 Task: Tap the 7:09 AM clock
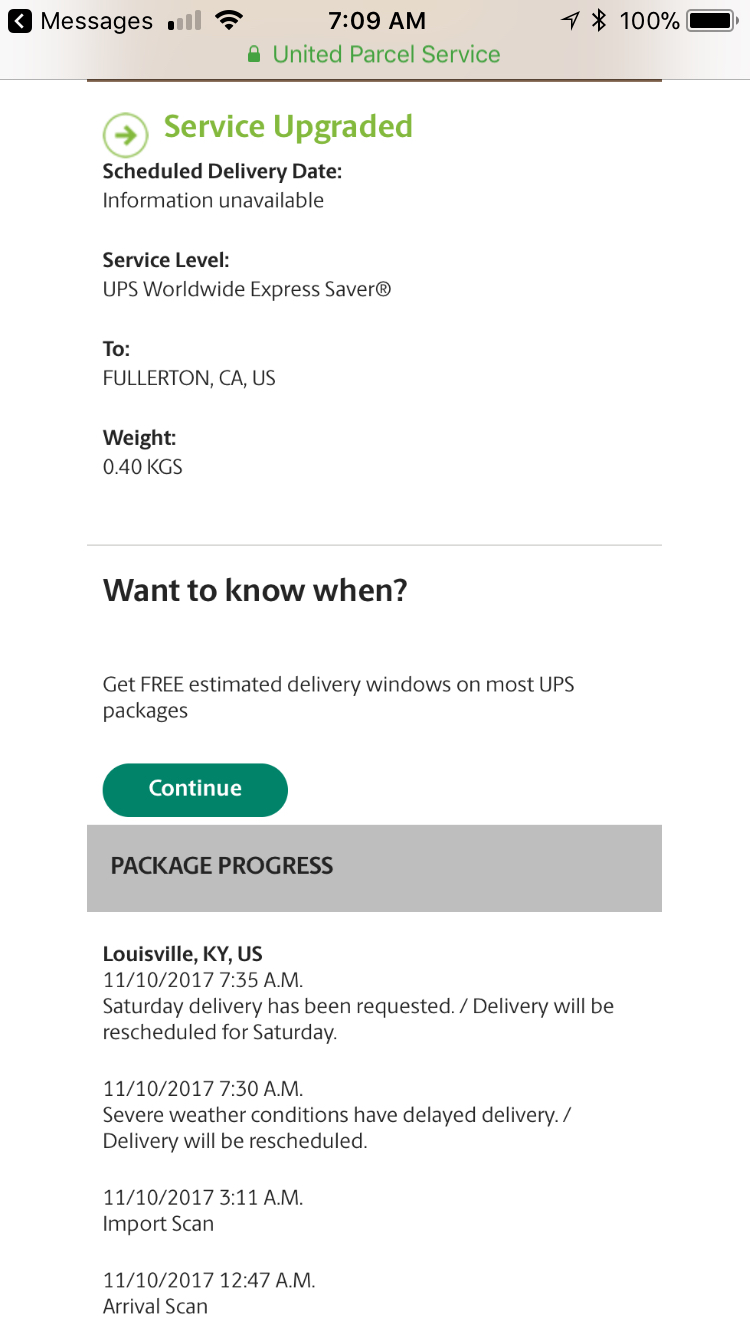(376, 20)
